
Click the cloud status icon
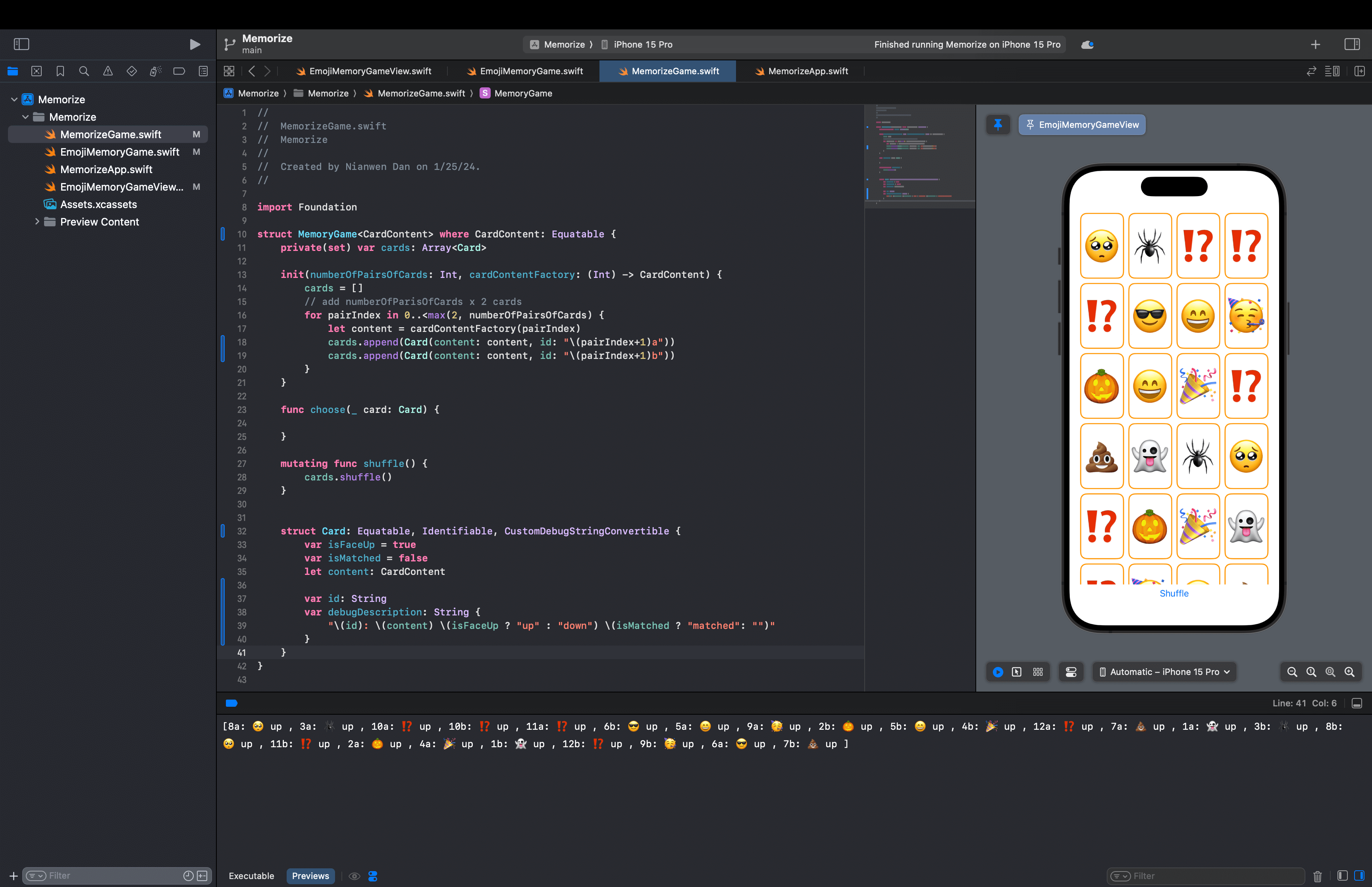[x=1087, y=44]
